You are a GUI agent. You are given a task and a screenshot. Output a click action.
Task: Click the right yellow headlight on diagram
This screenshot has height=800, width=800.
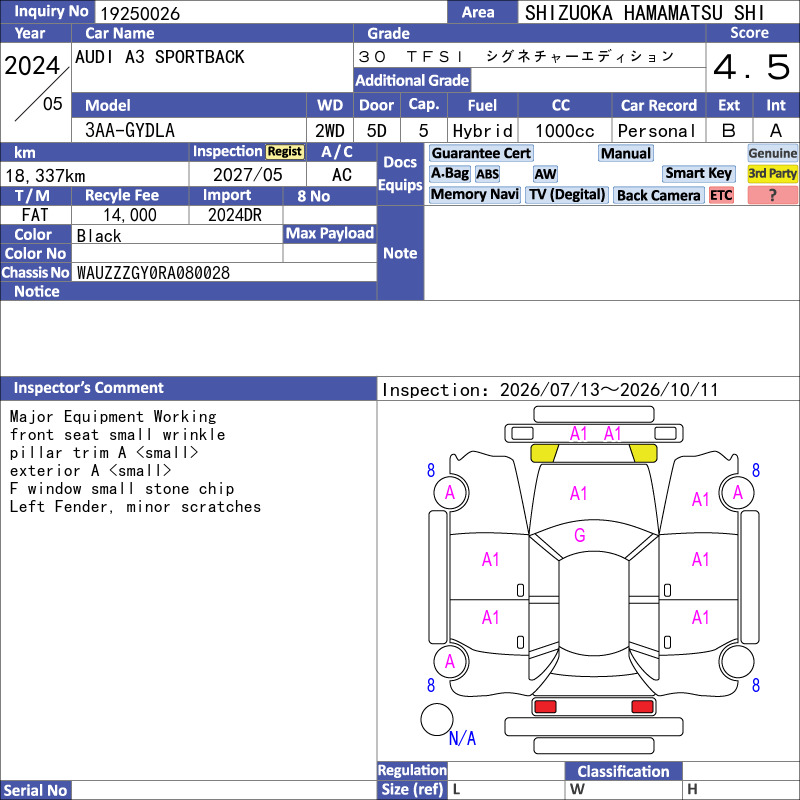coord(643,453)
